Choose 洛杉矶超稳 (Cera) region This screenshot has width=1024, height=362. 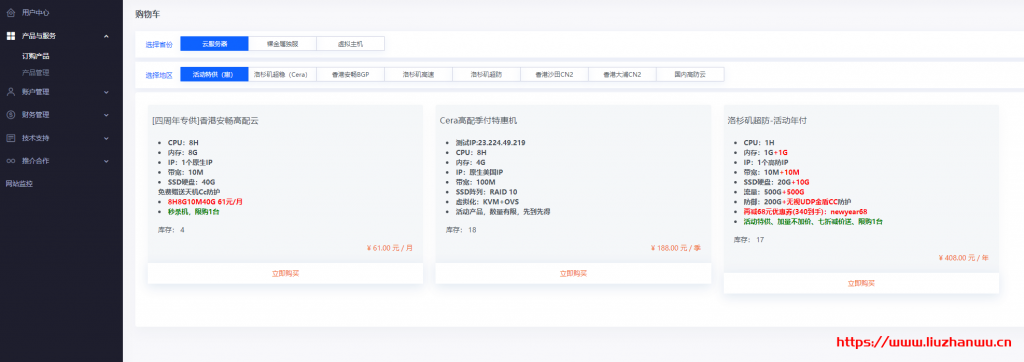pos(282,74)
